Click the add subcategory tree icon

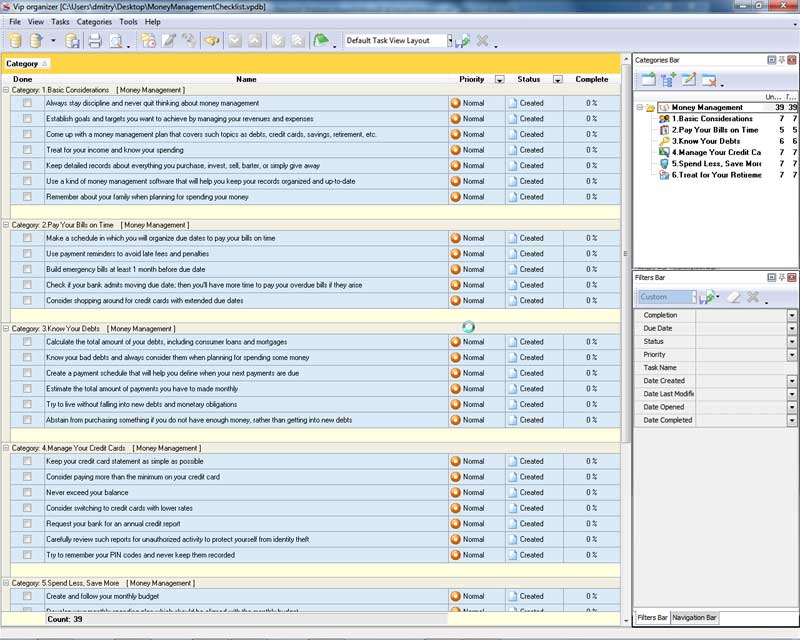coord(667,80)
